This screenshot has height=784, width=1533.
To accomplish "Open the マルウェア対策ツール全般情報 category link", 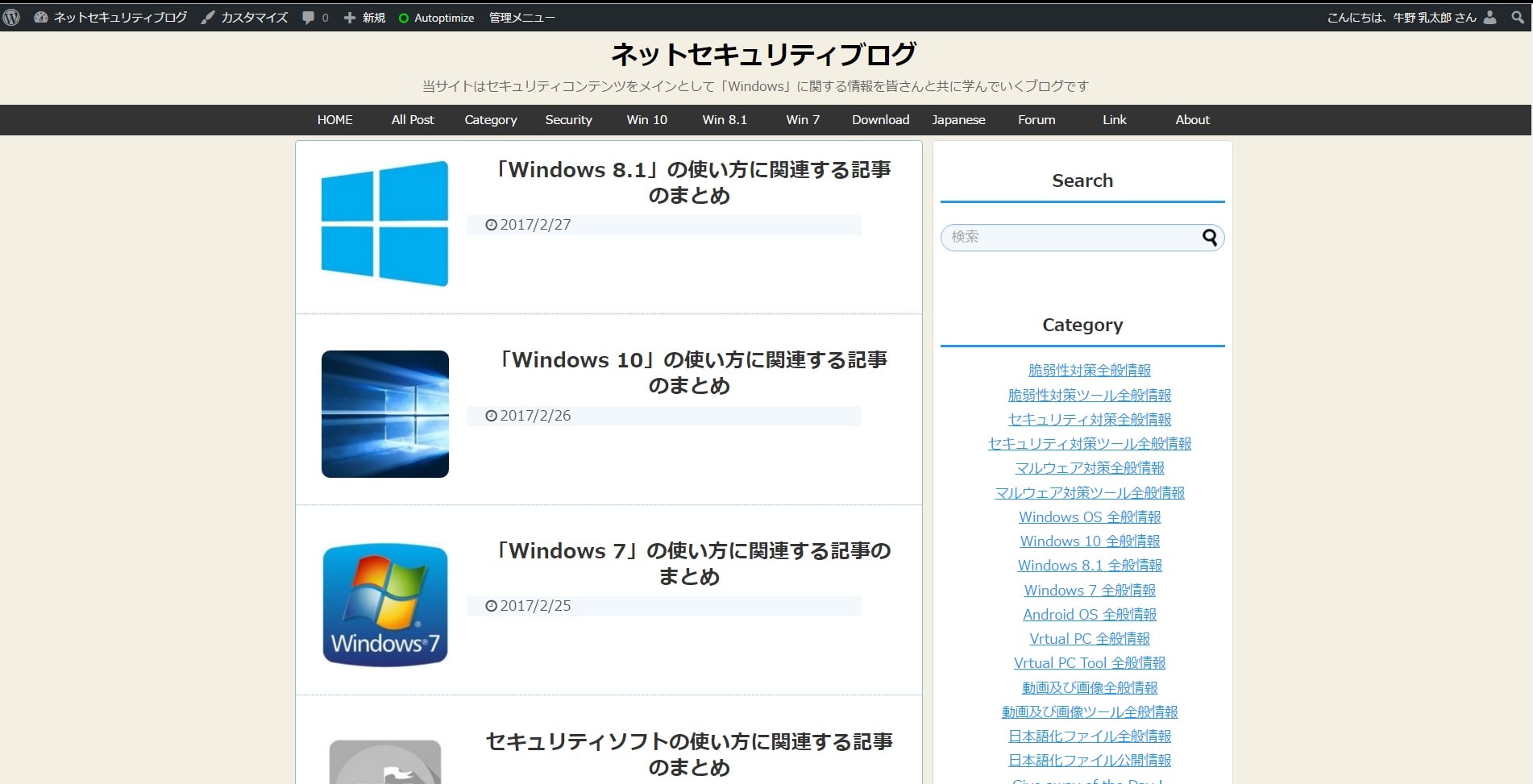I will point(1090,492).
